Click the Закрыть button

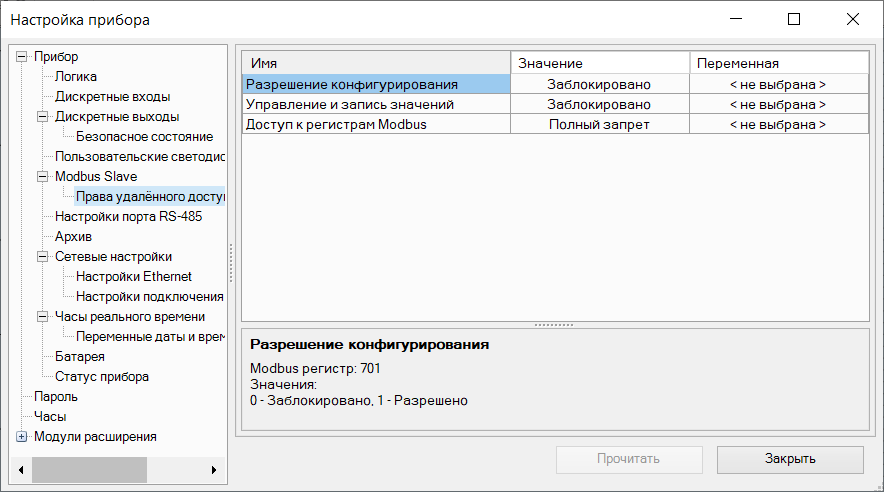coord(790,459)
